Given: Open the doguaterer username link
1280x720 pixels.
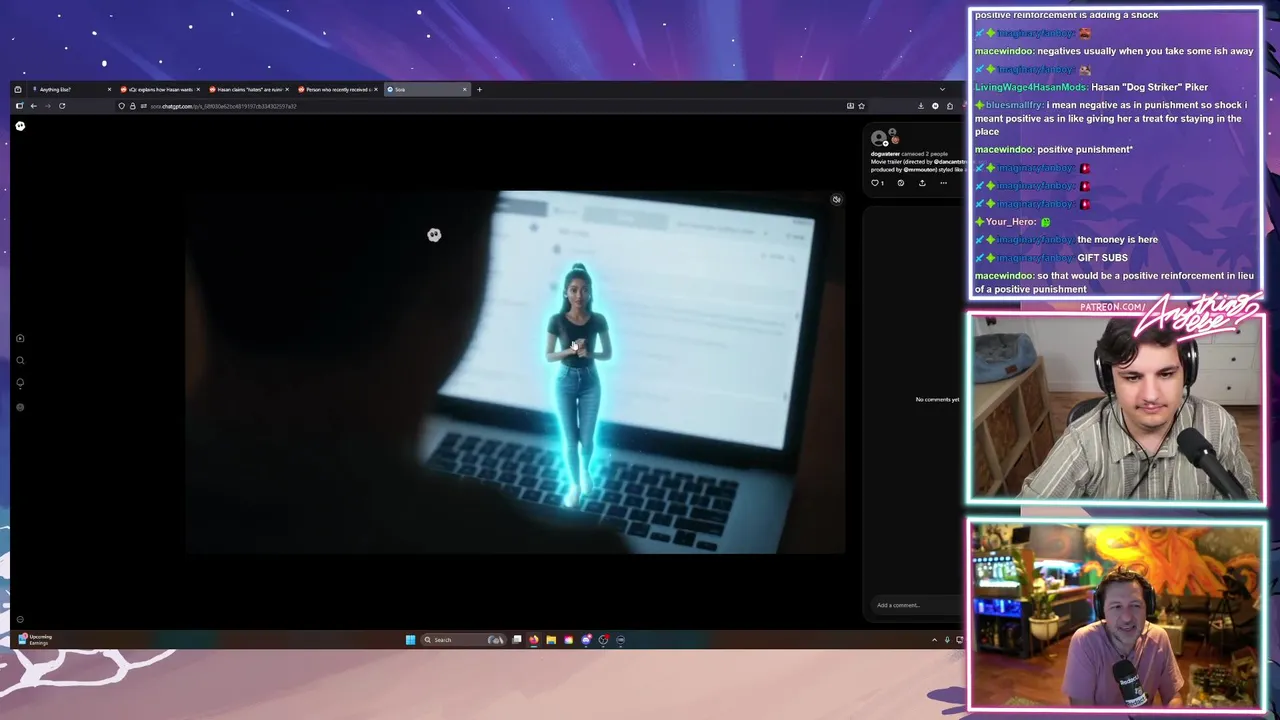Looking at the screenshot, I should click(x=885, y=154).
